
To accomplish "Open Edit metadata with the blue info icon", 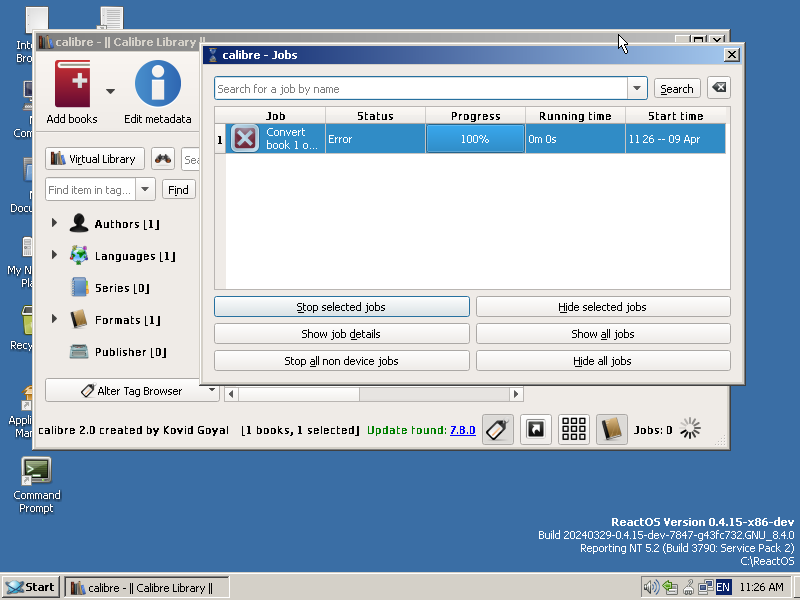I will pyautogui.click(x=157, y=85).
